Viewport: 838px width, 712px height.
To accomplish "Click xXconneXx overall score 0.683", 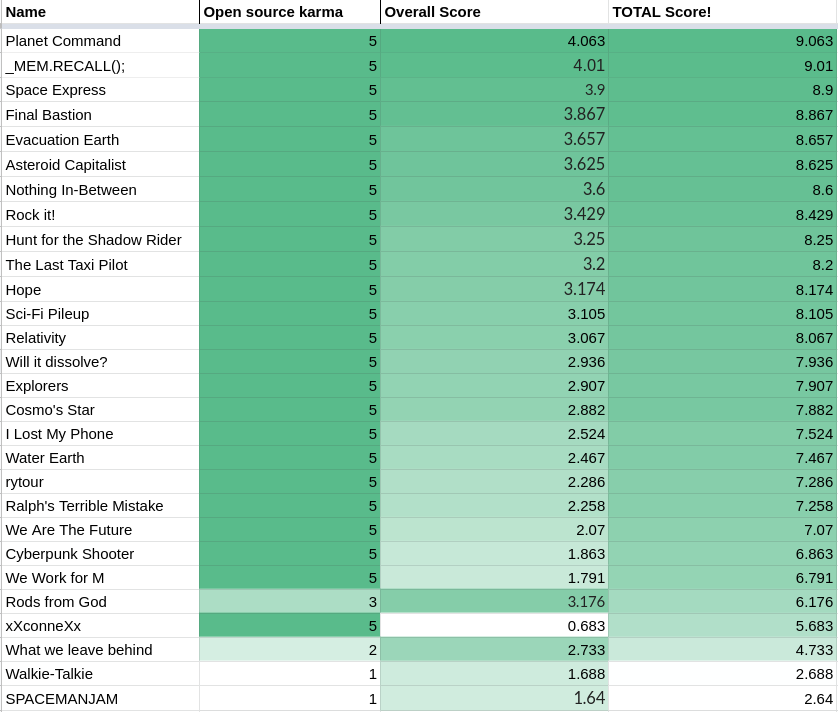I will point(494,625).
